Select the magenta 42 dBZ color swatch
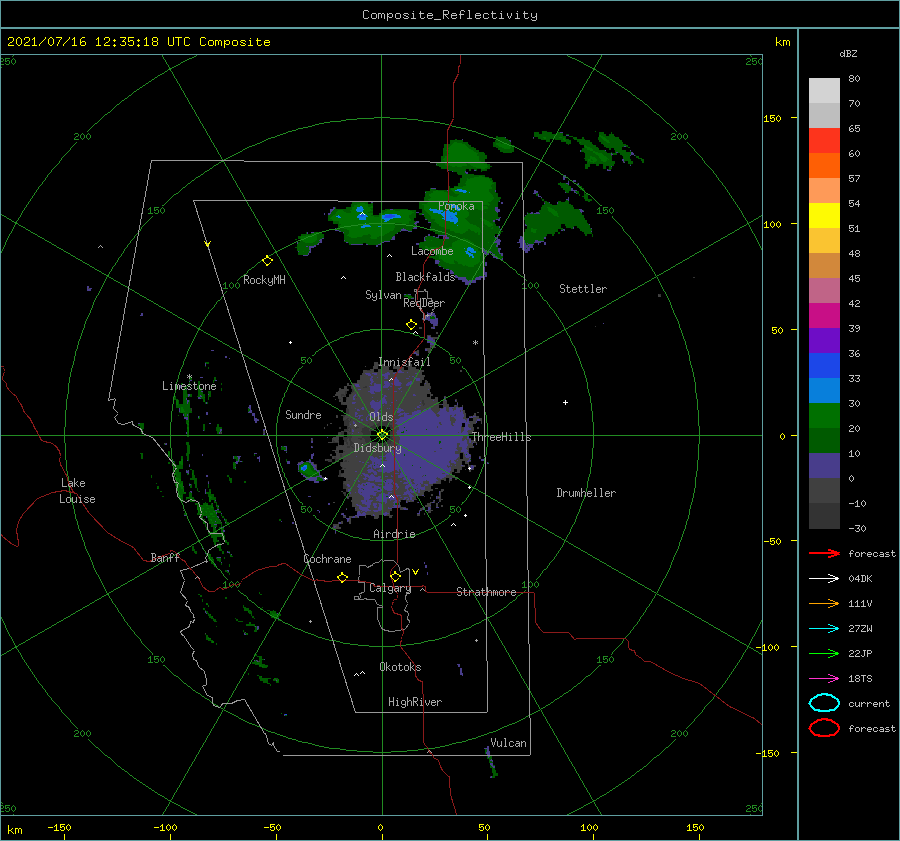This screenshot has width=900, height=841. 824,315
